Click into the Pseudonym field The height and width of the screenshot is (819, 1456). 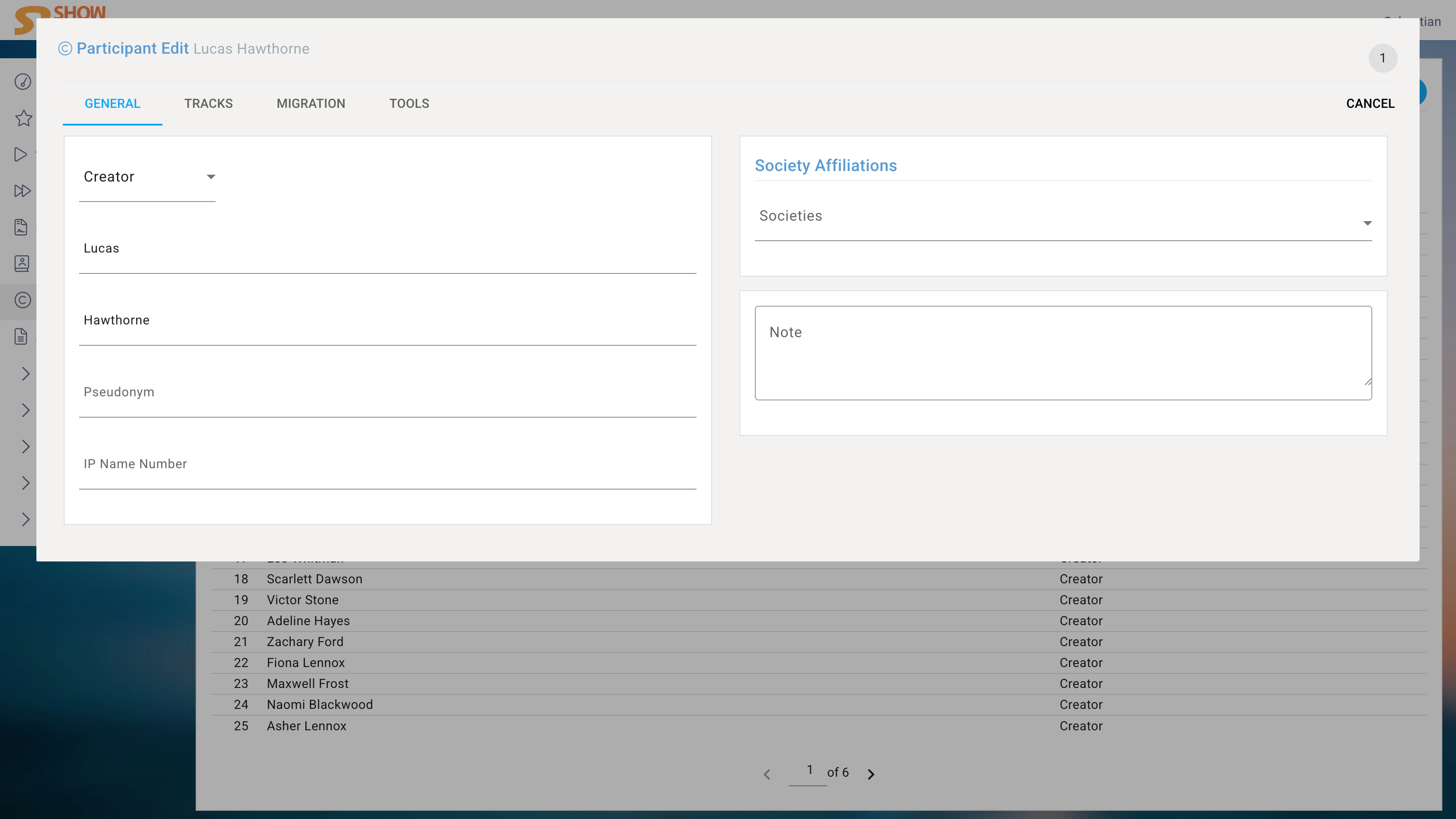point(387,393)
